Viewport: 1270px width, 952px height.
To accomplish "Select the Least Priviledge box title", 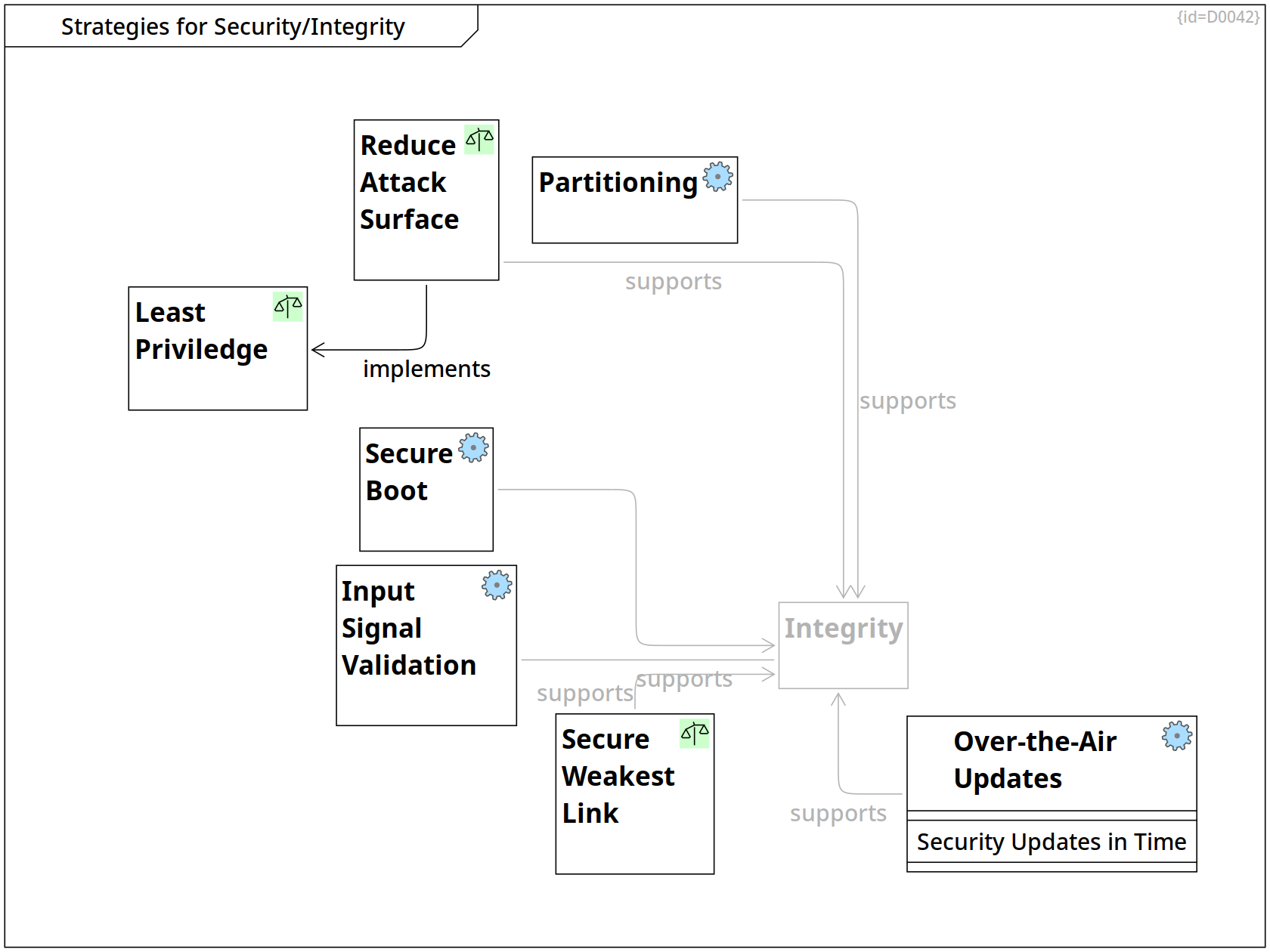I will 201,331.
